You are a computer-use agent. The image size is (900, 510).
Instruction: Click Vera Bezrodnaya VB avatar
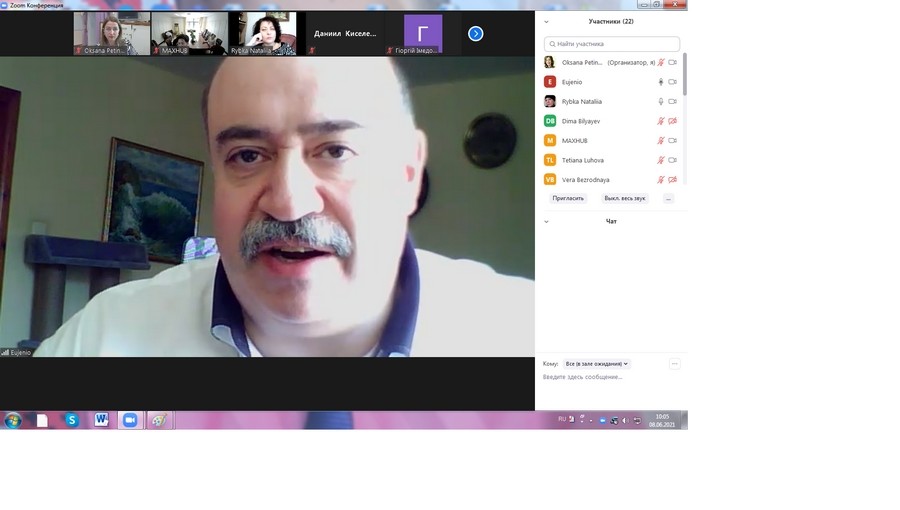[x=550, y=179]
